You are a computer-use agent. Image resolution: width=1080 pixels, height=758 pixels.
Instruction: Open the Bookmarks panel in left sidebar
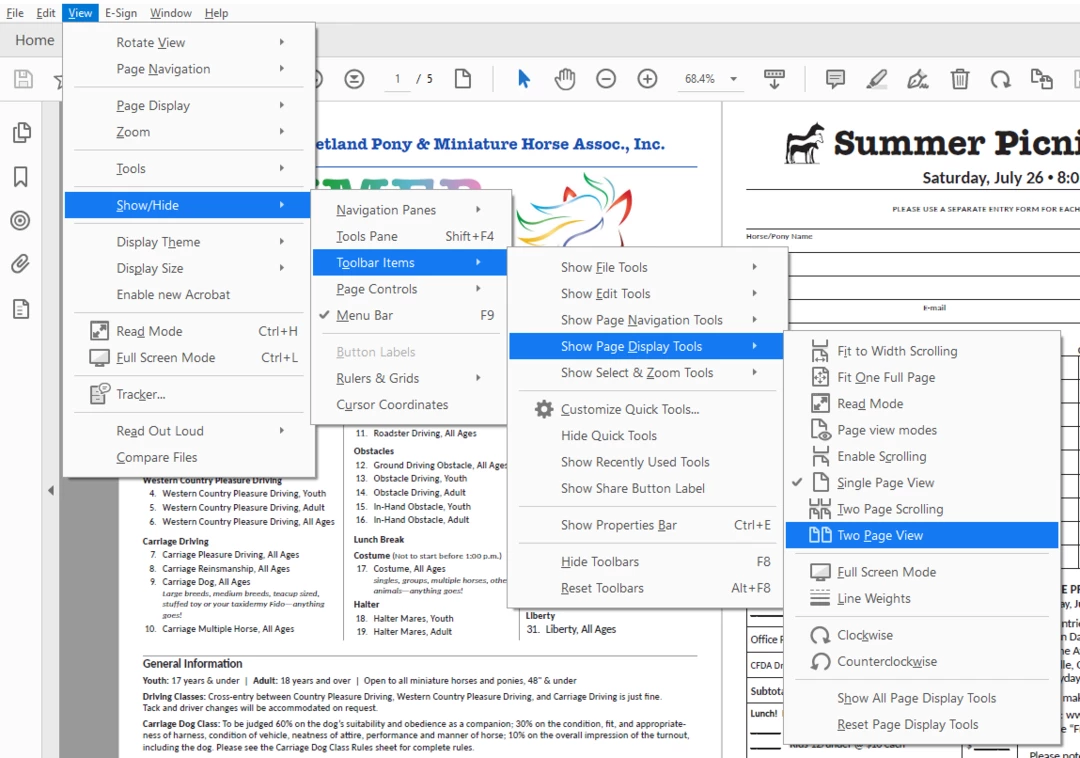click(x=21, y=177)
